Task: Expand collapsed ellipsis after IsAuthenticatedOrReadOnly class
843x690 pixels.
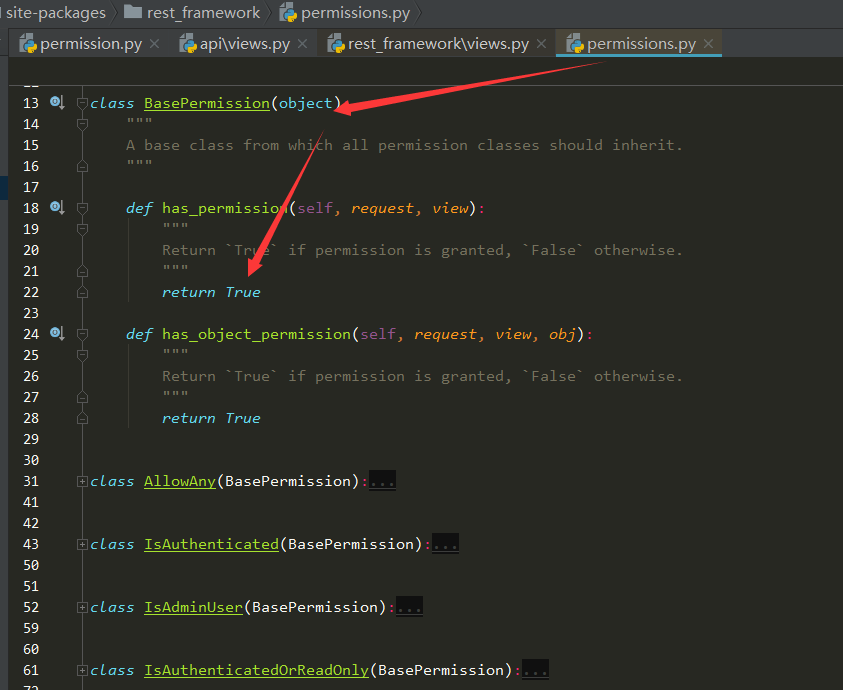Action: (x=535, y=670)
